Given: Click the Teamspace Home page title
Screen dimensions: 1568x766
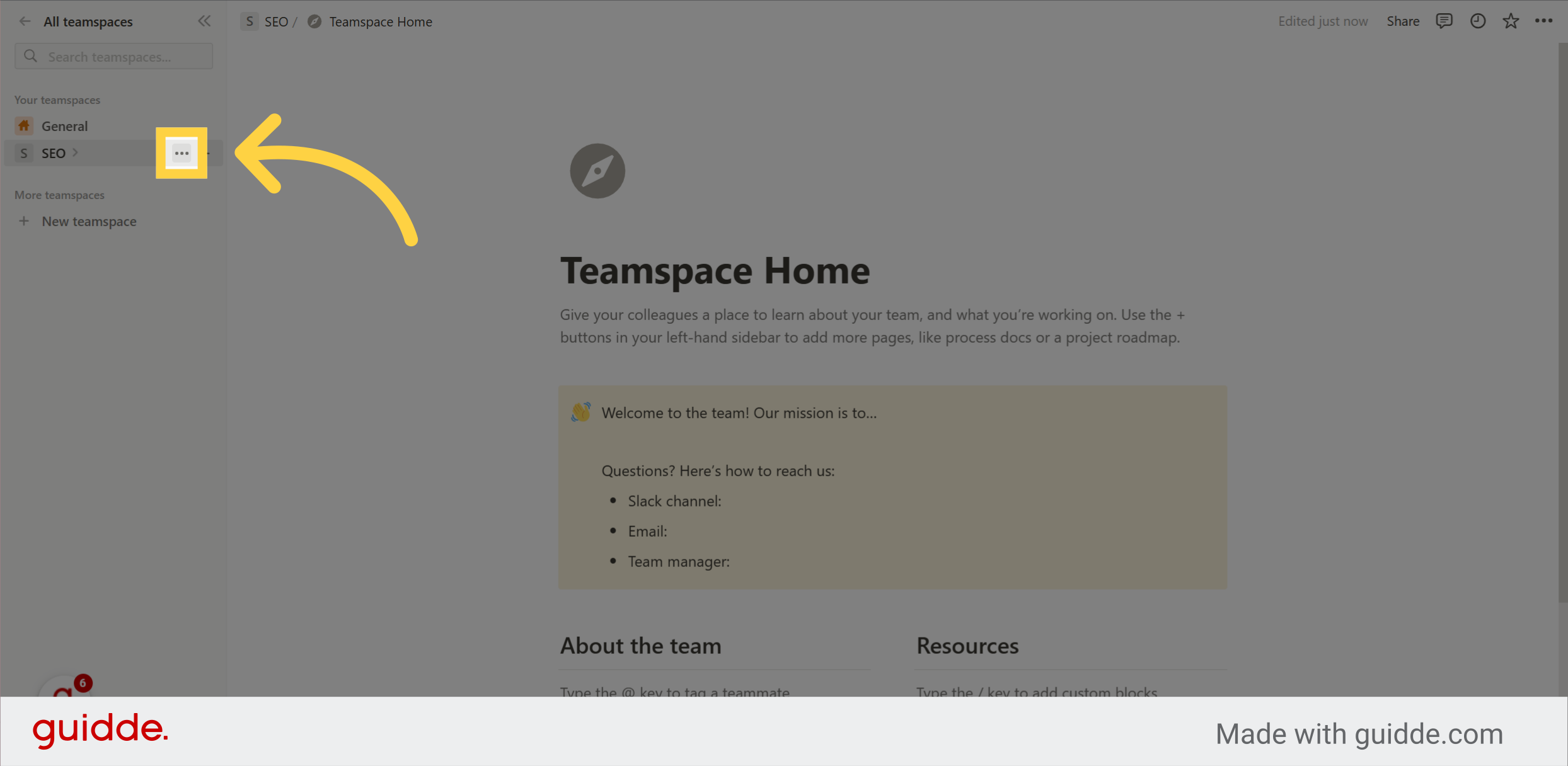Looking at the screenshot, I should [715, 271].
